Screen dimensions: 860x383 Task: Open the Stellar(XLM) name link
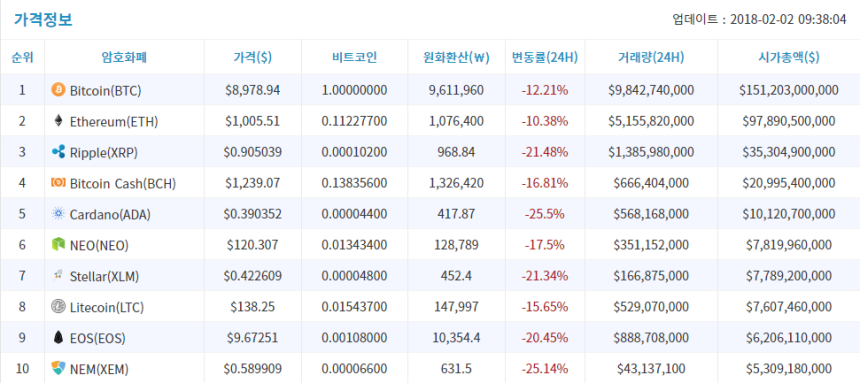coord(104,277)
